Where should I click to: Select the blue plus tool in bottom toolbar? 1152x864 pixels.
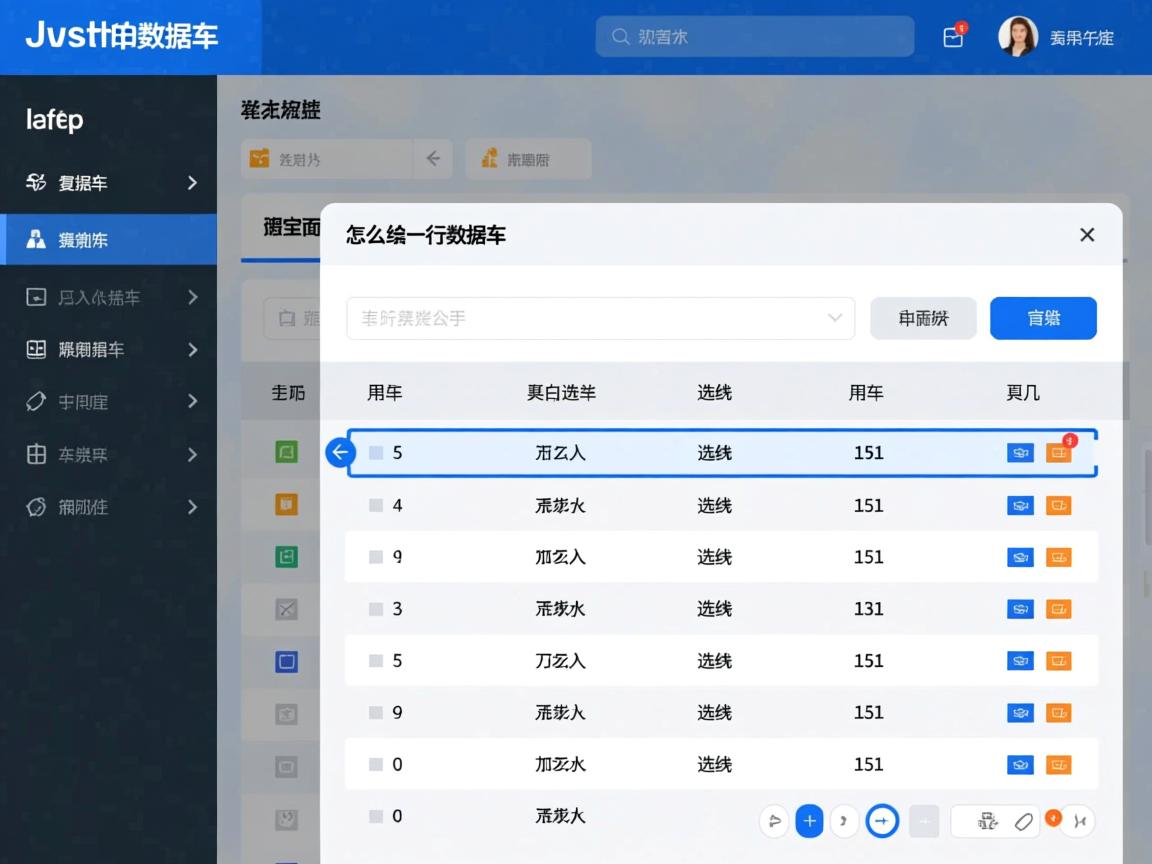(809, 820)
